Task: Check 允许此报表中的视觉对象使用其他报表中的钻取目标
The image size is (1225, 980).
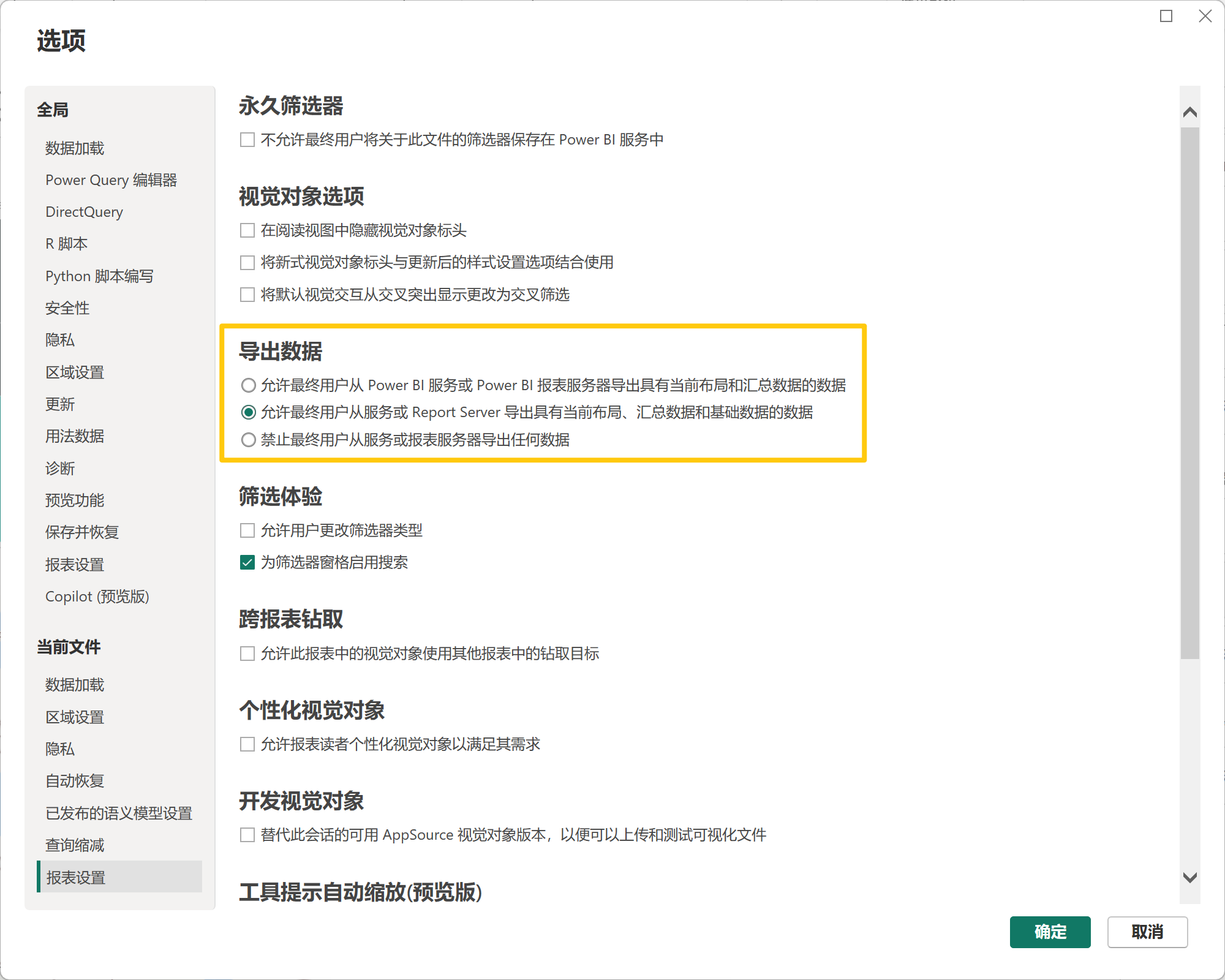Action: tap(247, 654)
